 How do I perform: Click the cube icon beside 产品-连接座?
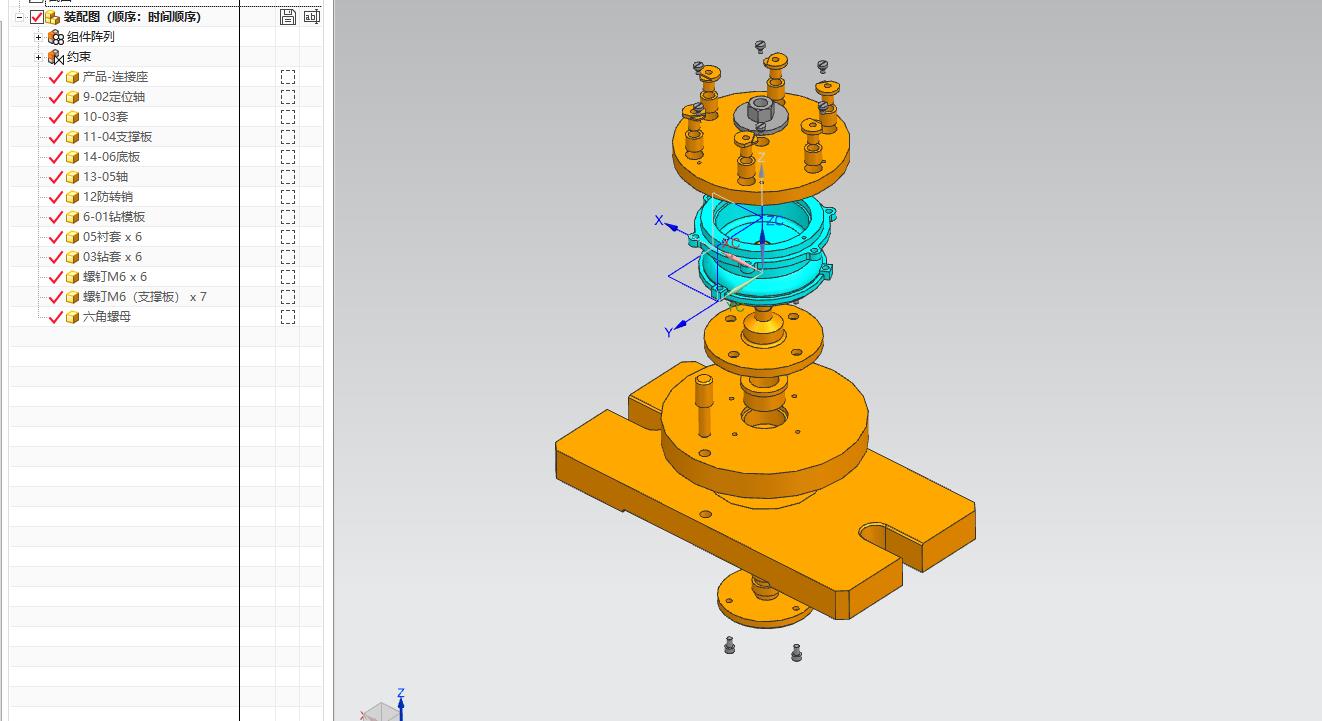click(72, 77)
